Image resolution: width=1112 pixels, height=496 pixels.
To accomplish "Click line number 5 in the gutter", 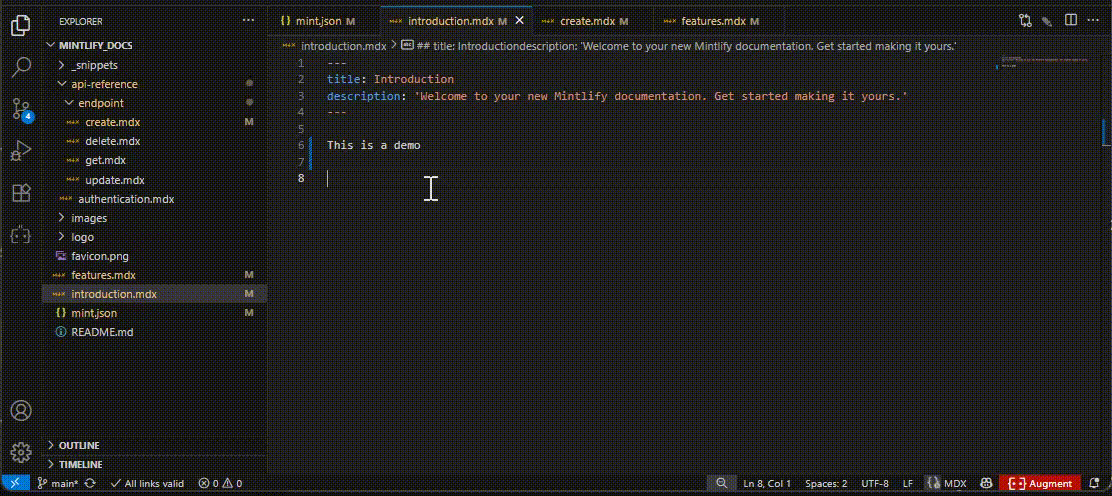I will pyautogui.click(x=301, y=128).
